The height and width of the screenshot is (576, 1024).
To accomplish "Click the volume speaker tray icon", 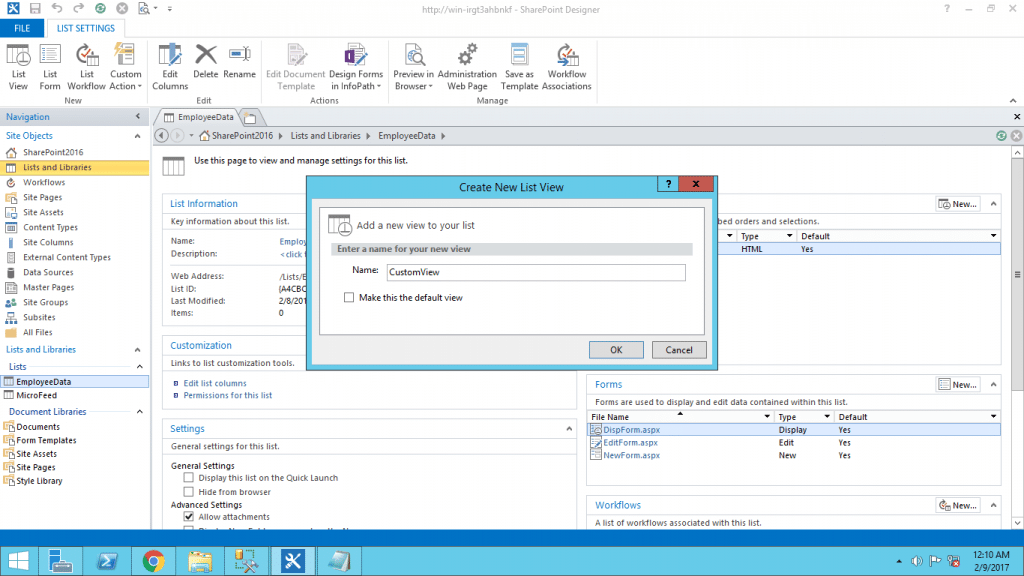I will (x=917, y=561).
